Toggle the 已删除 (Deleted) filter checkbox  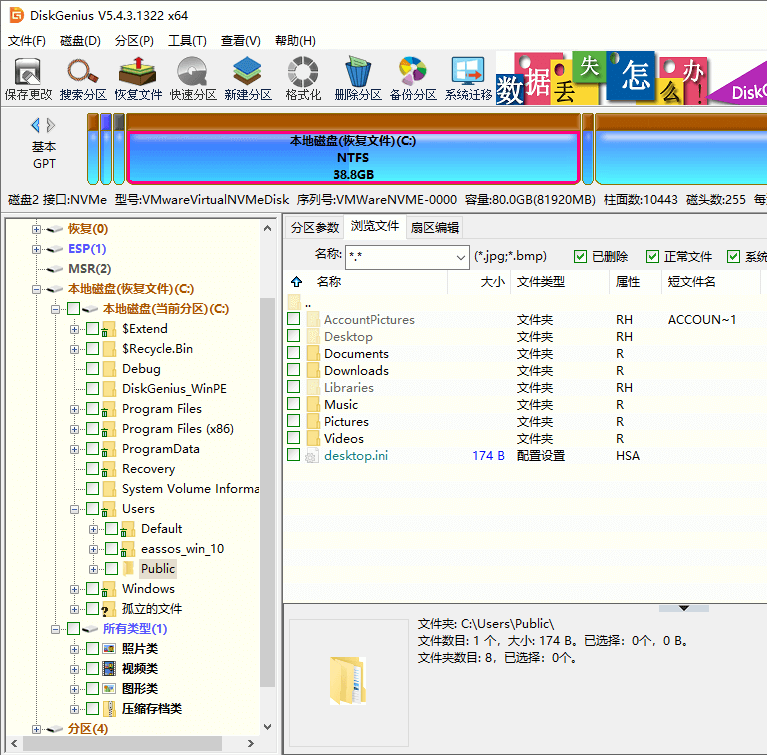(x=581, y=257)
